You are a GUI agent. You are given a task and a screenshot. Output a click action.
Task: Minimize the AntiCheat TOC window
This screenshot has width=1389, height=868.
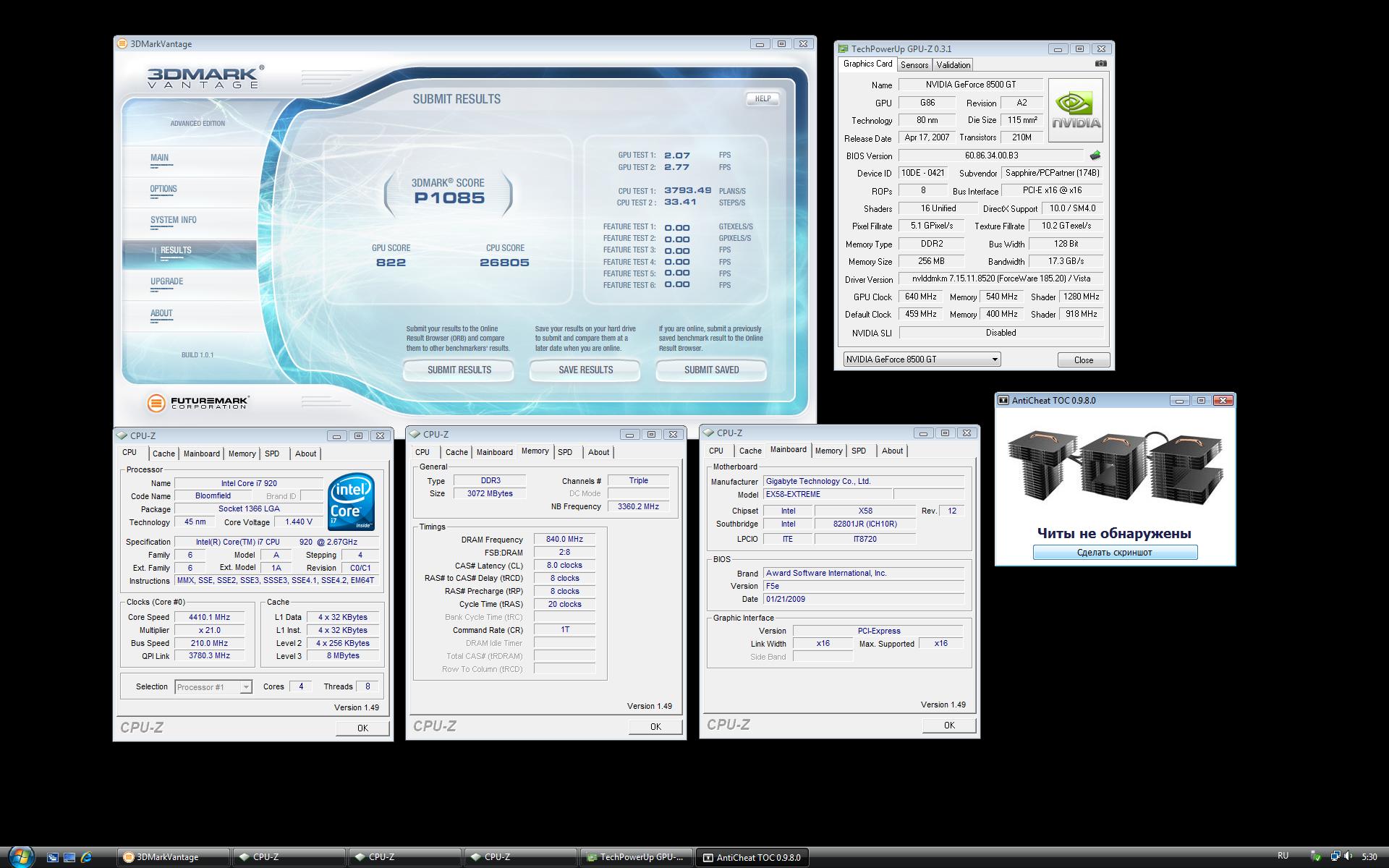1179,400
